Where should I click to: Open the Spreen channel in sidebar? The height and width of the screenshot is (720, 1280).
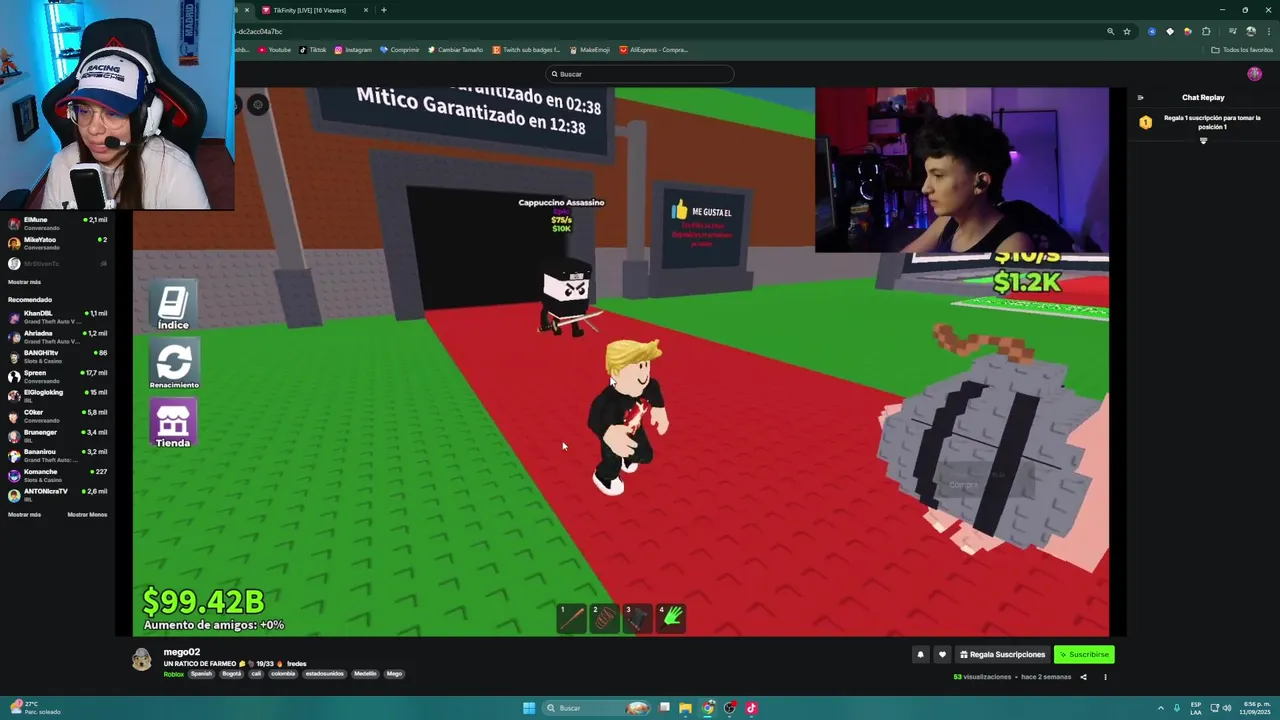click(x=58, y=377)
